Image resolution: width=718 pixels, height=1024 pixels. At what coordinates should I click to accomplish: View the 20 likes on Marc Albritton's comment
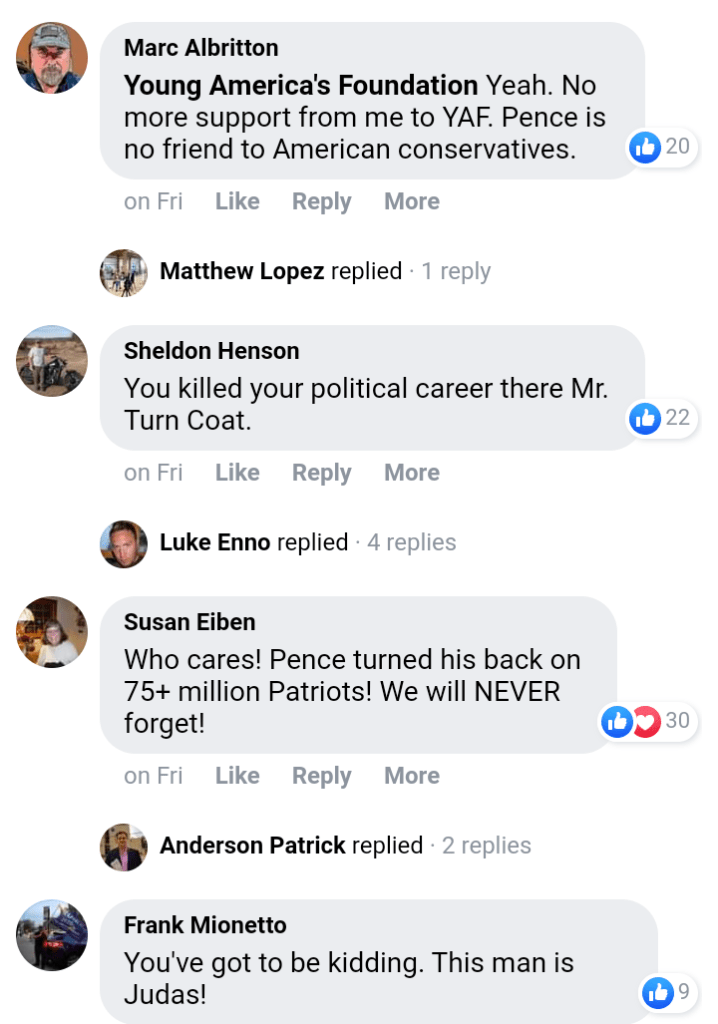pyautogui.click(x=661, y=146)
